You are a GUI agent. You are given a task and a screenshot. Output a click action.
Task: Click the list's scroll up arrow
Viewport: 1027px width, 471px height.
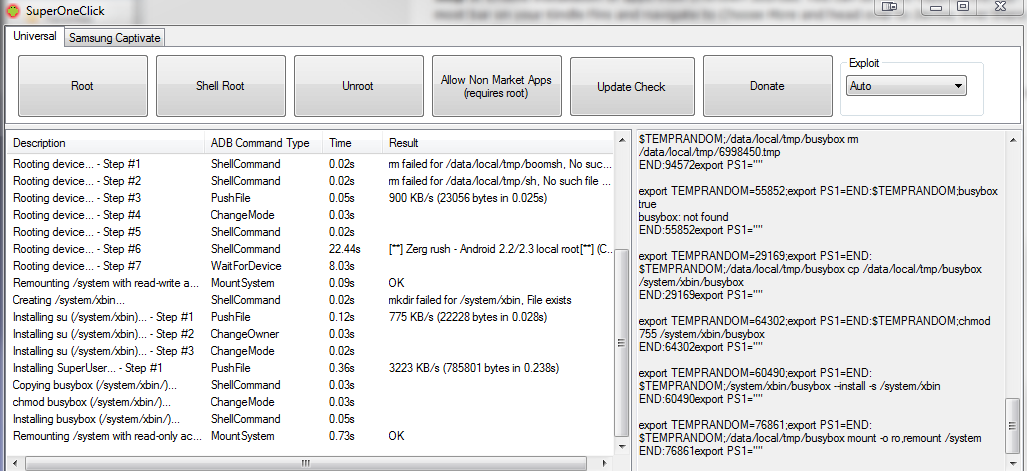click(x=622, y=140)
